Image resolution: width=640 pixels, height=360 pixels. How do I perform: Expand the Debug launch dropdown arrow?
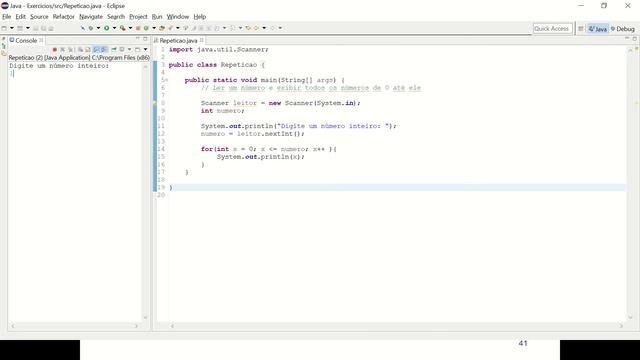click(x=98, y=28)
